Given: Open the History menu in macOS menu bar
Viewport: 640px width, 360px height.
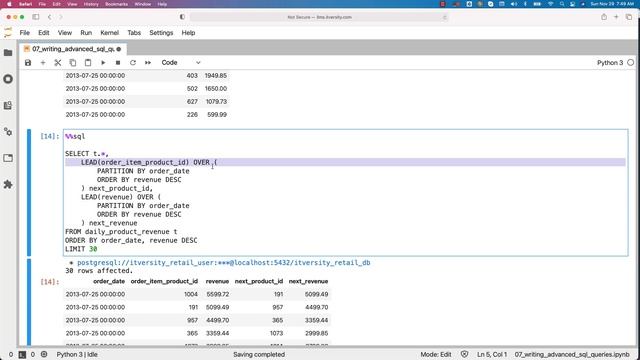Looking at the screenshot, I should coord(91,4).
